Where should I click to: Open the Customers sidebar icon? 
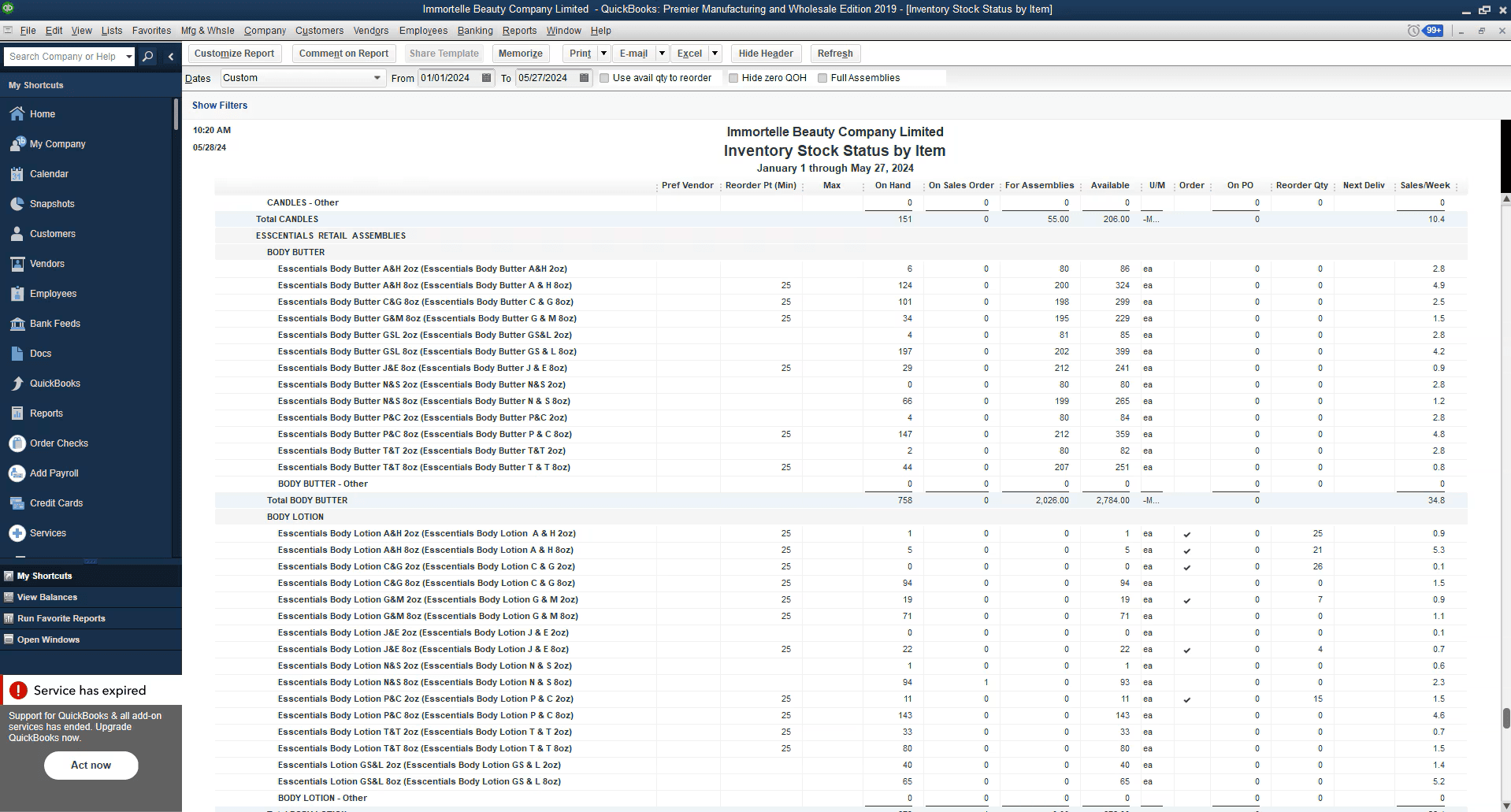coord(17,234)
